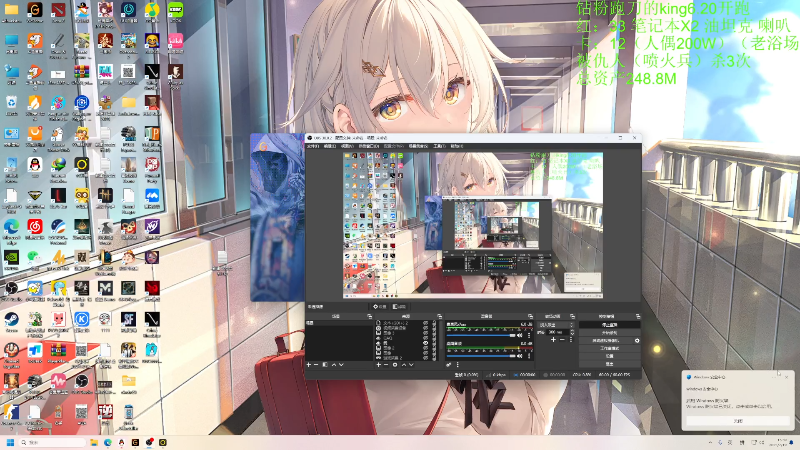Show the hidden fifth source via eye

[x=426, y=343]
